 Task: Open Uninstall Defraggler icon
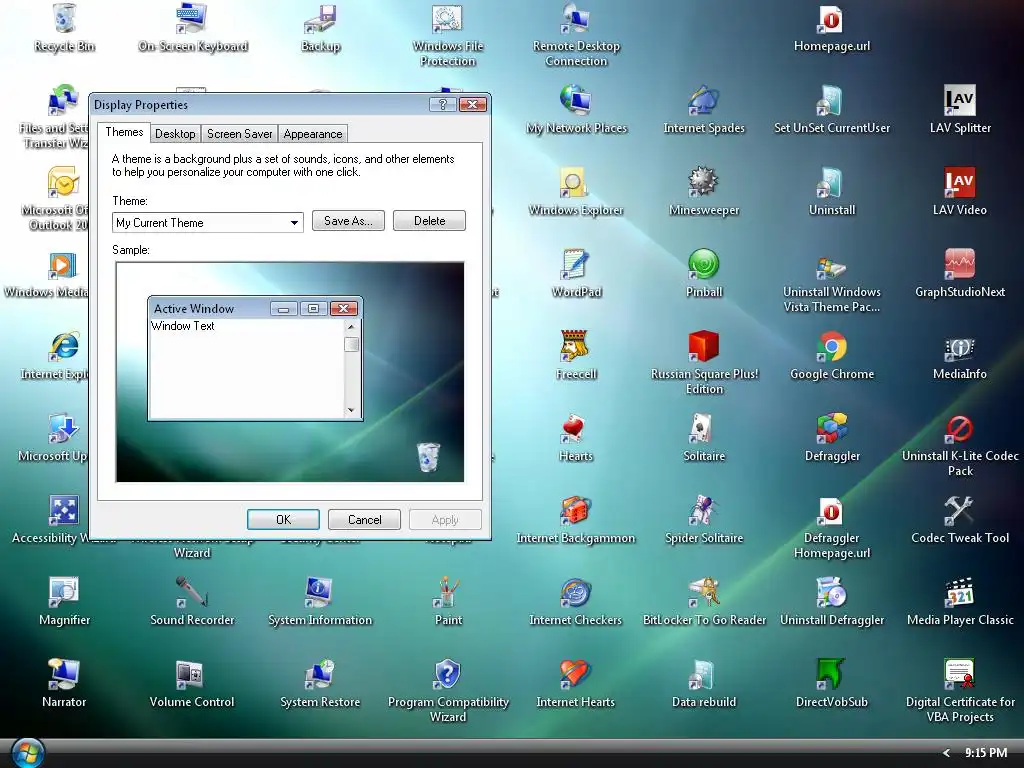coord(832,593)
